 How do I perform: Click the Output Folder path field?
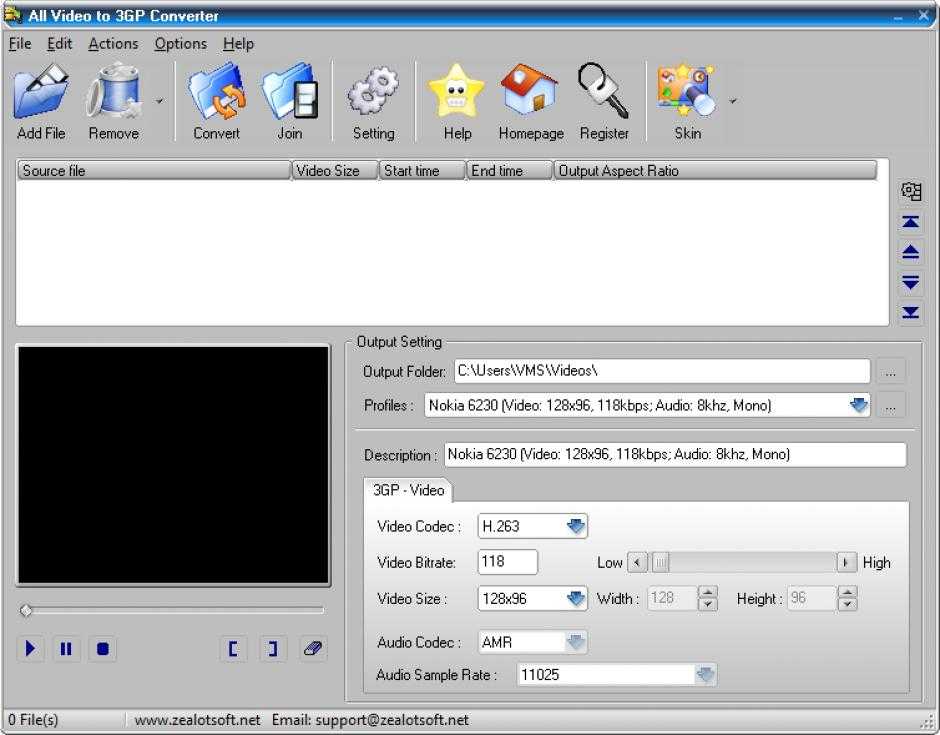(662, 371)
